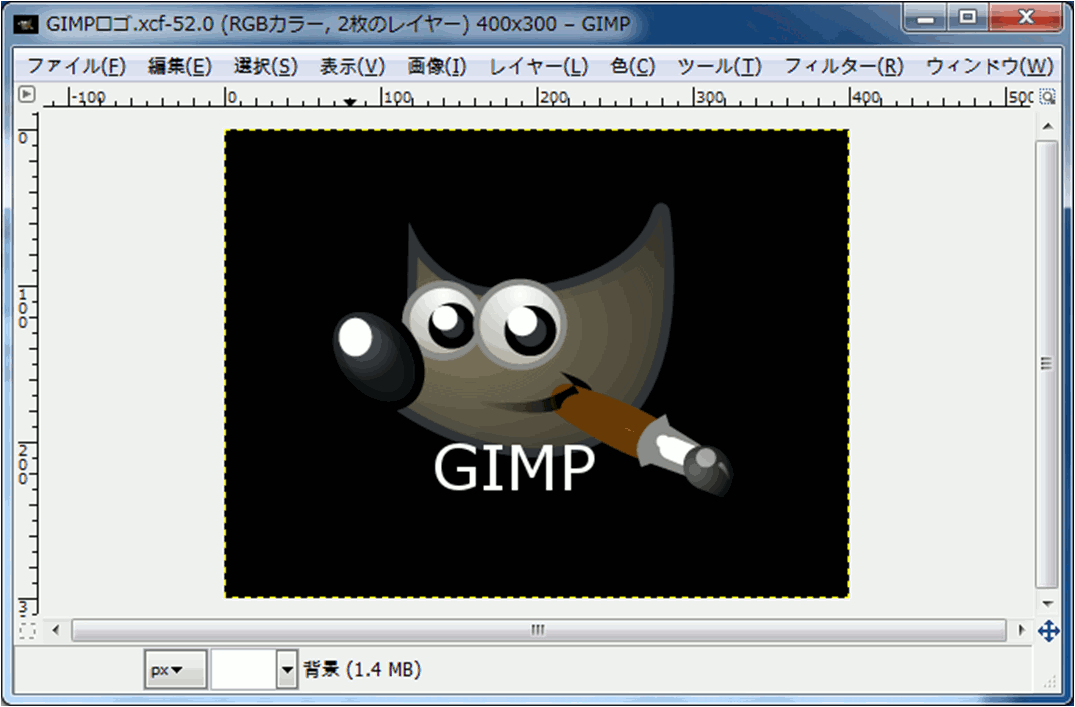1075x707 pixels.
Task: Click the vertical scrollbar down arrow
Action: click(x=1047, y=605)
